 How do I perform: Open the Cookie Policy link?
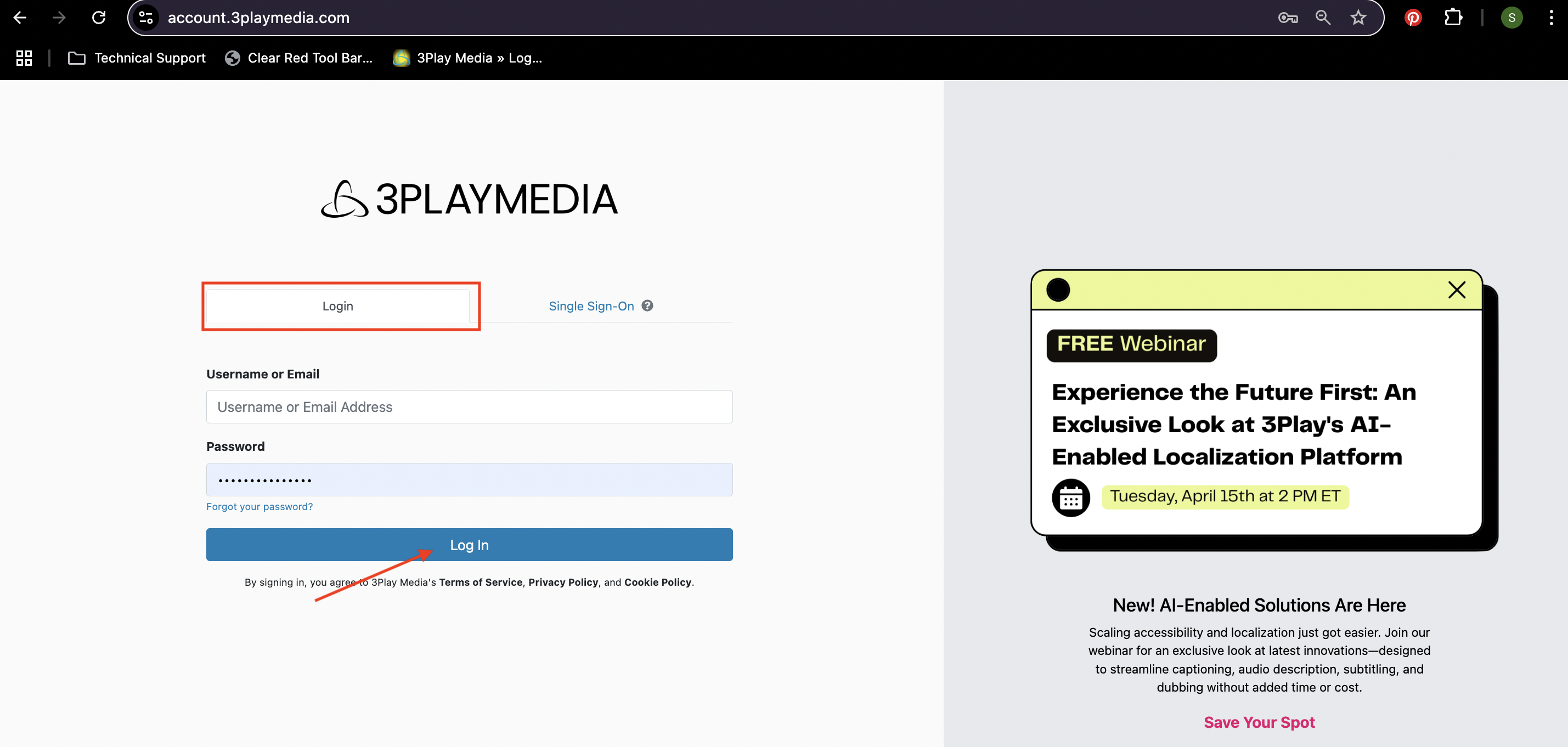click(657, 582)
